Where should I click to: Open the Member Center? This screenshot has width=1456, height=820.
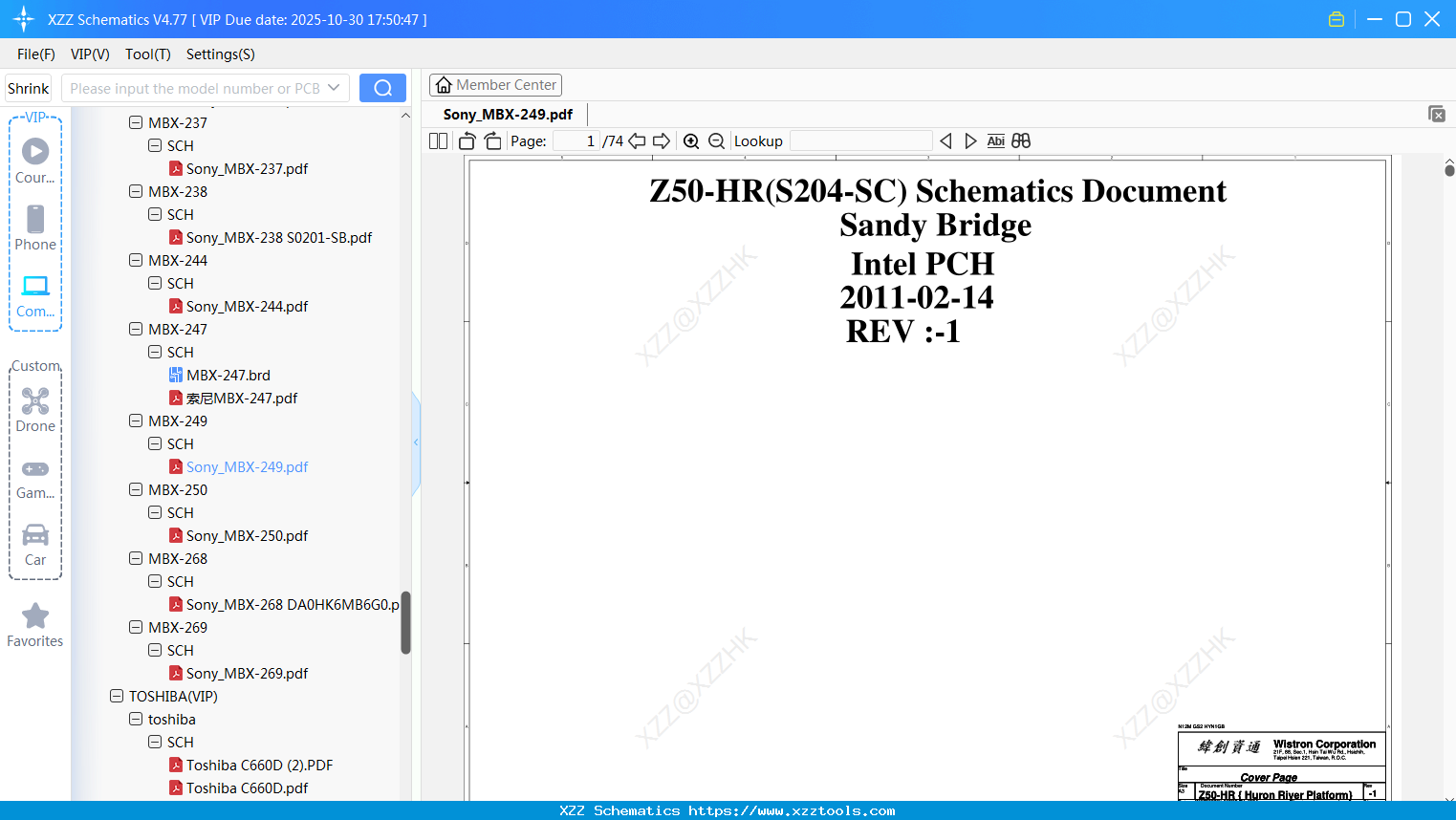(495, 85)
